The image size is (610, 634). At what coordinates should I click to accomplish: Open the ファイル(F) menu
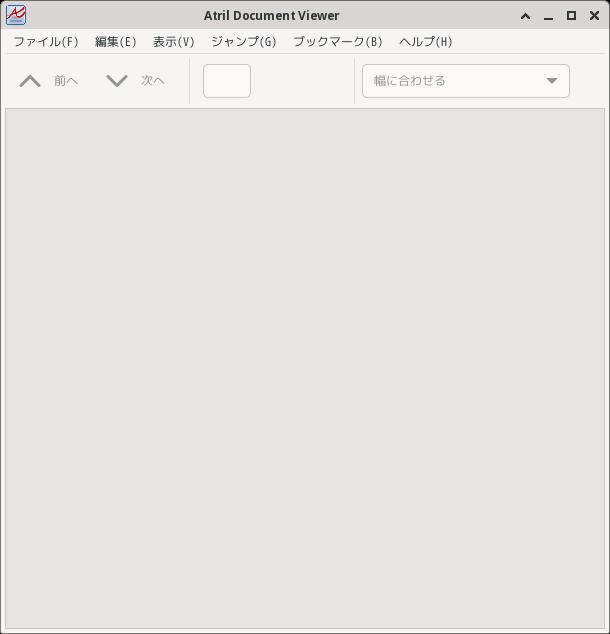[46, 42]
